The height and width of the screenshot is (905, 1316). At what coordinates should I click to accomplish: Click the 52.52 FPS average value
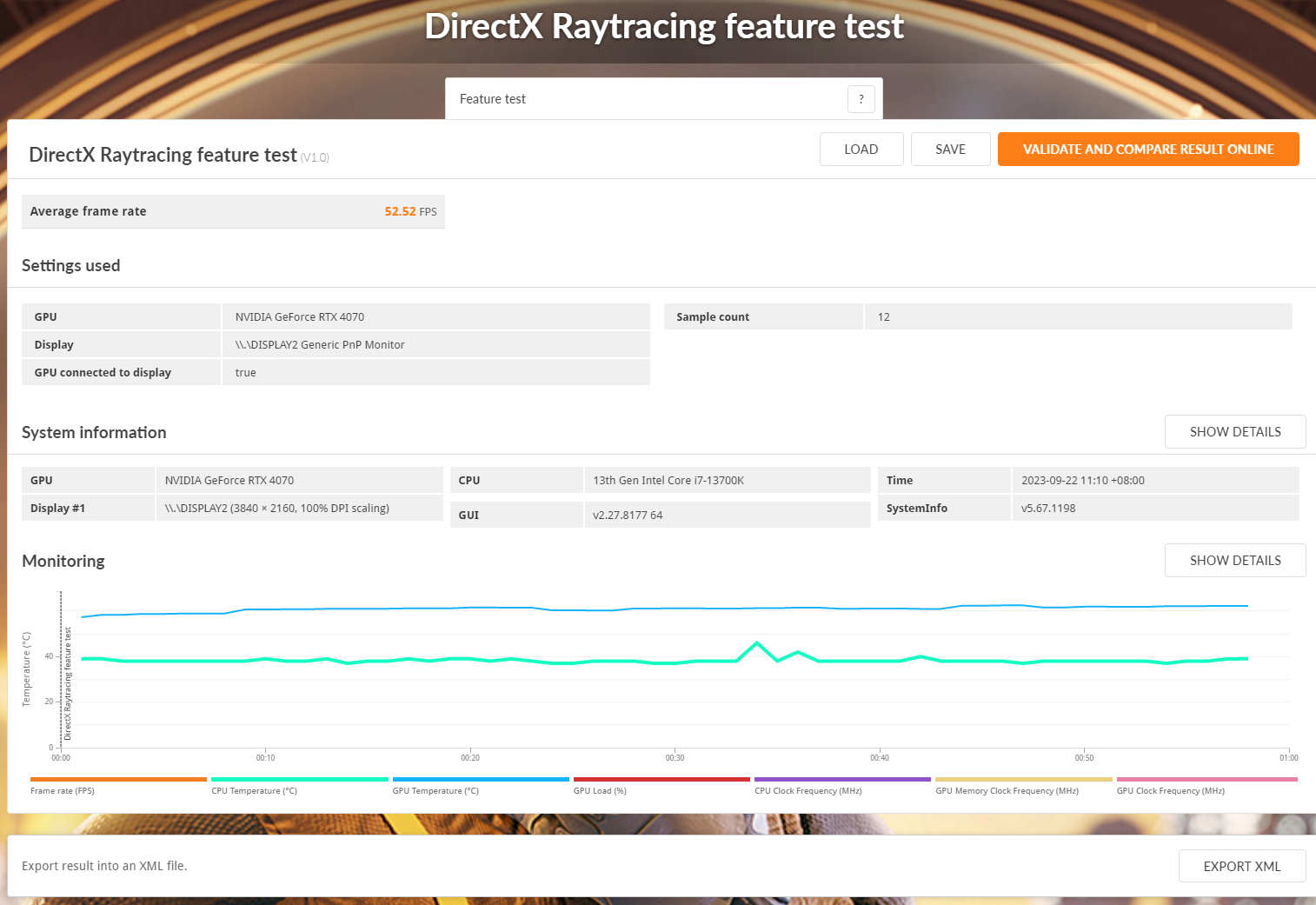[x=410, y=211]
